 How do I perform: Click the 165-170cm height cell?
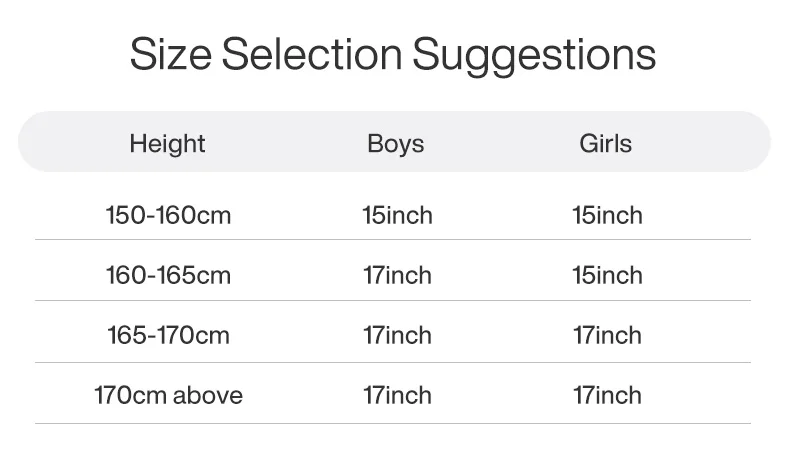[168, 335]
